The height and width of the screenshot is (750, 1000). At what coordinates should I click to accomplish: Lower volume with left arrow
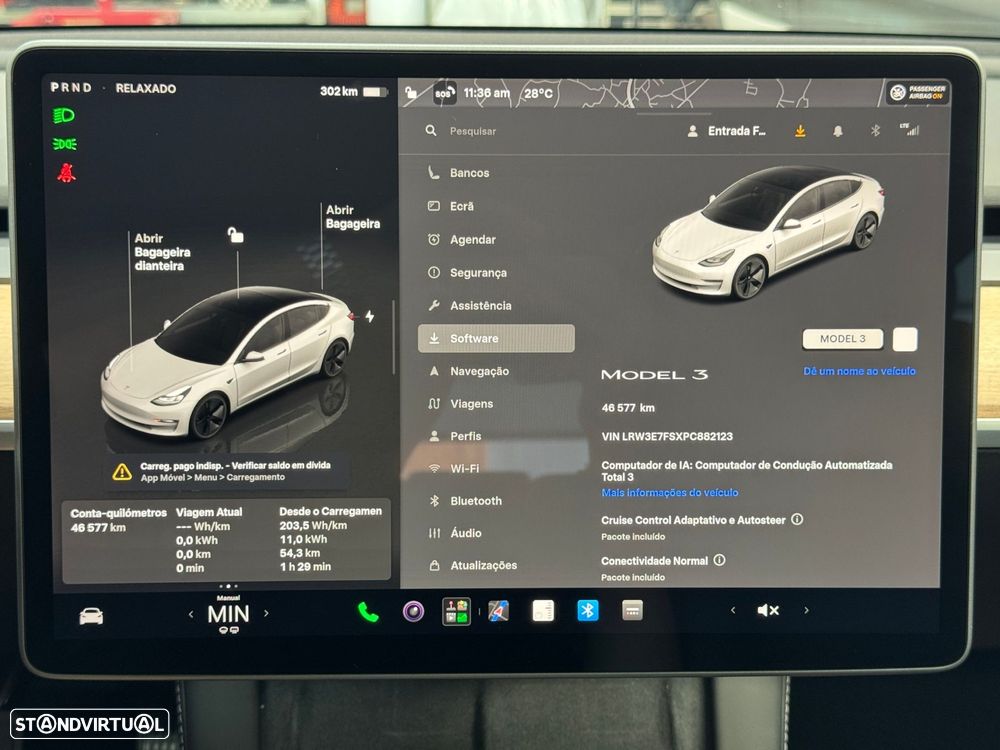(x=733, y=610)
